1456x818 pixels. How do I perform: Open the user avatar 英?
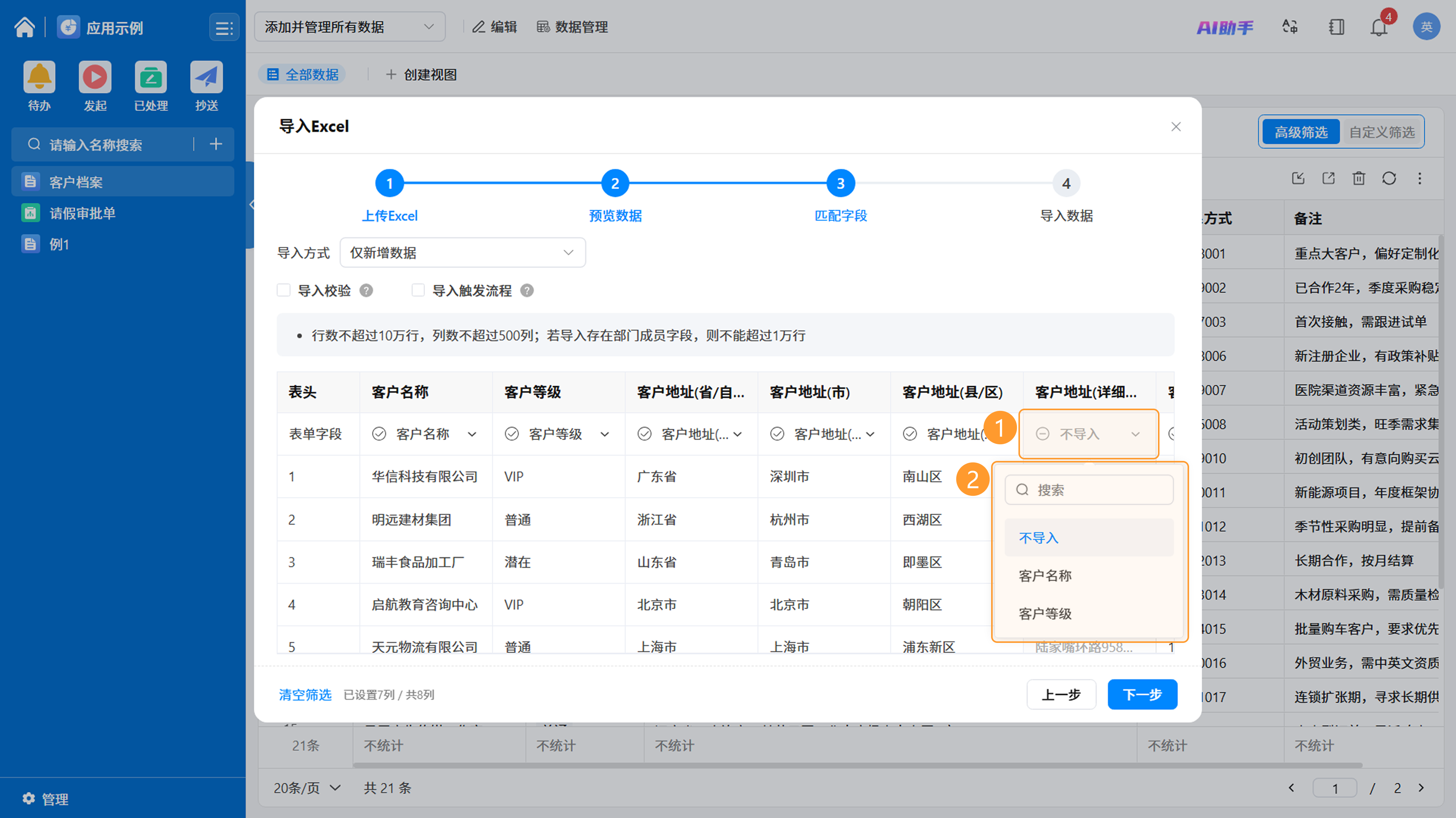click(1426, 27)
